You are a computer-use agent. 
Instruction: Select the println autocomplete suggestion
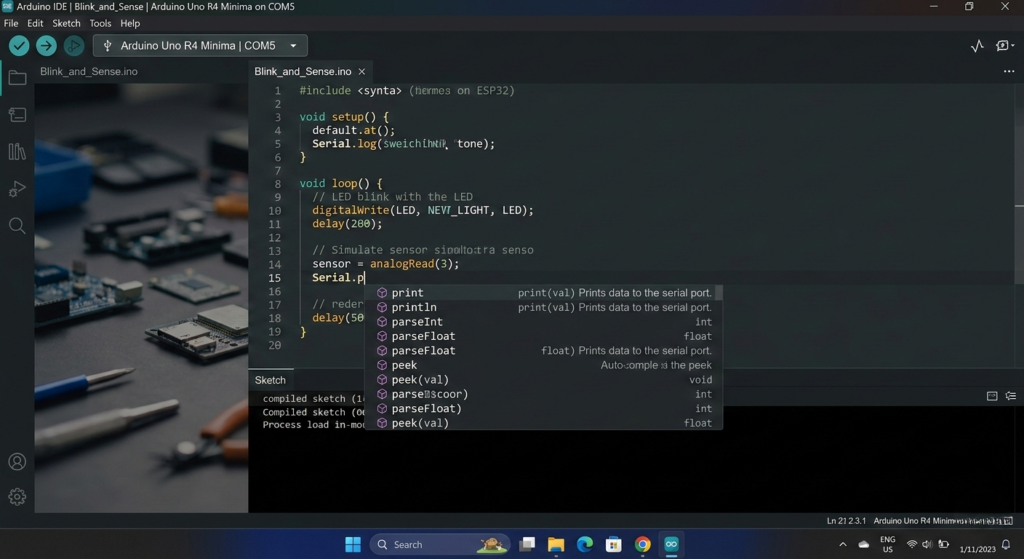[414, 307]
